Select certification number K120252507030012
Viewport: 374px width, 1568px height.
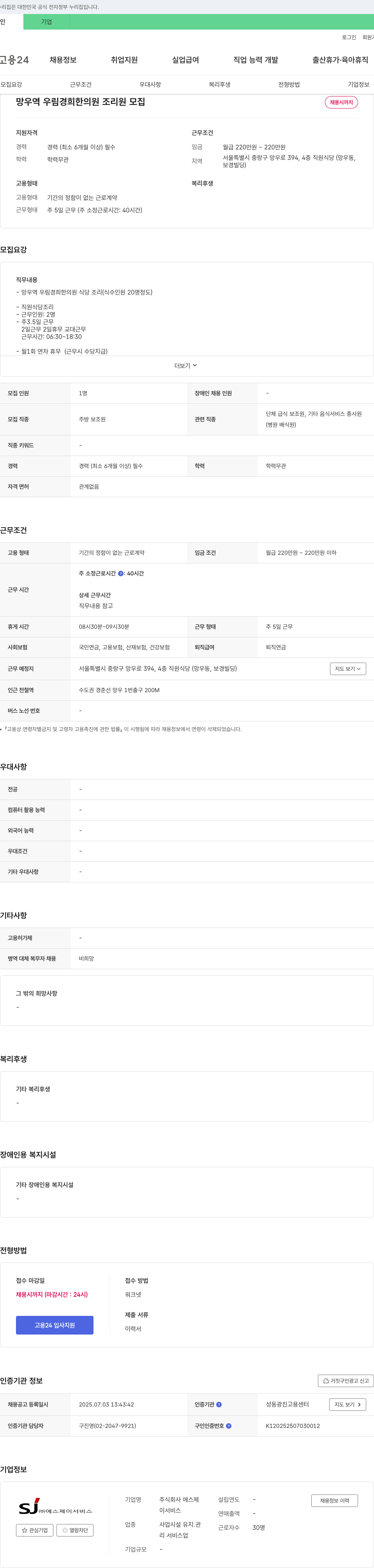(292, 1426)
